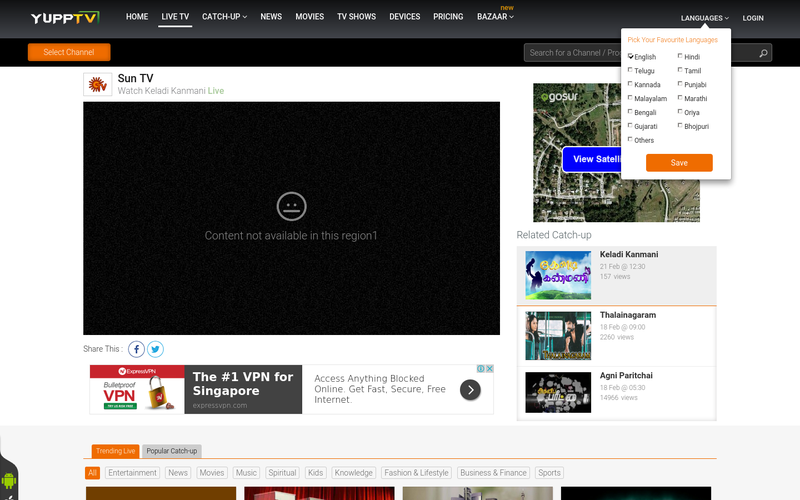Click View Satellite ad button
Viewport: 800px width, 500px height.
[x=592, y=159]
